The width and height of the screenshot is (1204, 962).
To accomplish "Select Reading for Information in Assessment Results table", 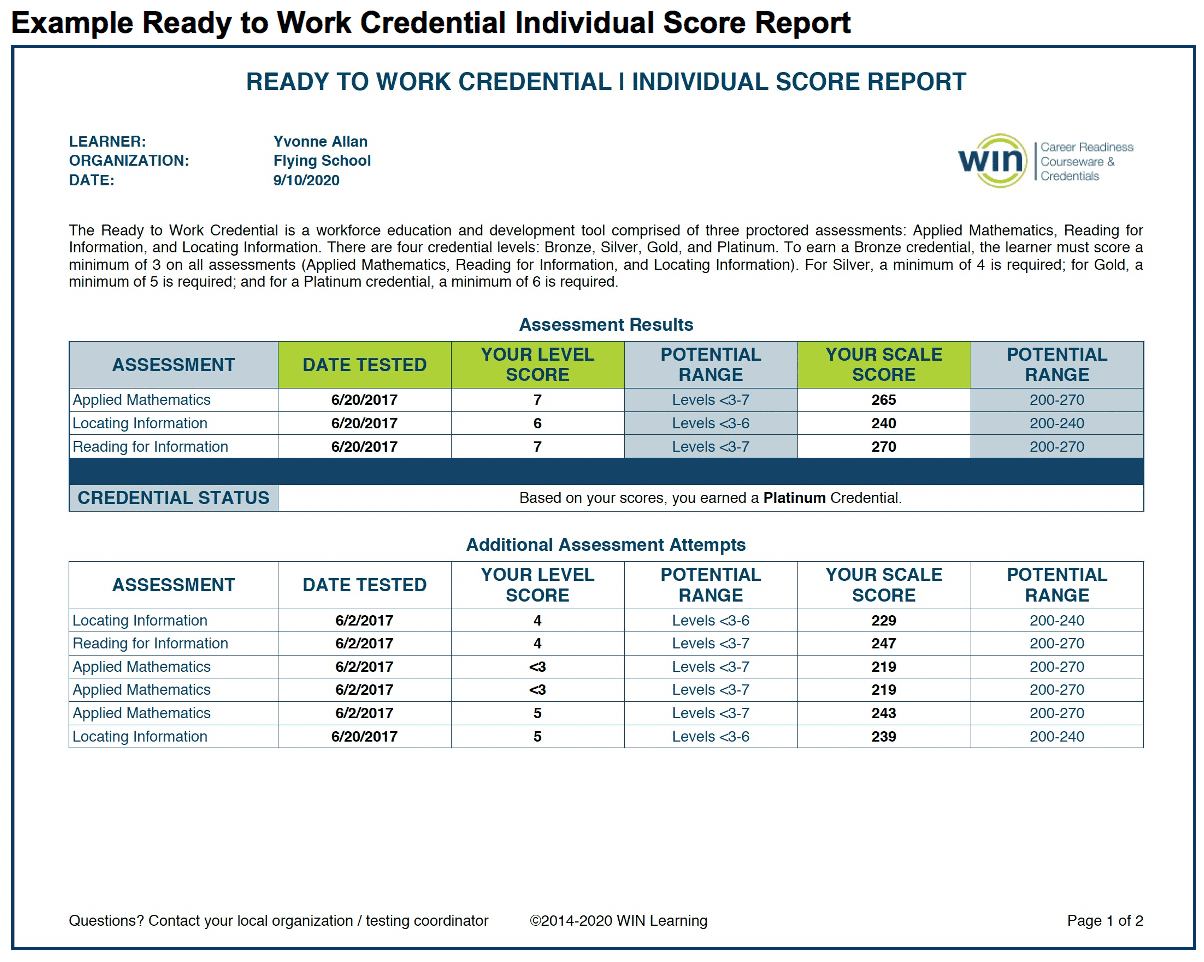I will [x=150, y=447].
